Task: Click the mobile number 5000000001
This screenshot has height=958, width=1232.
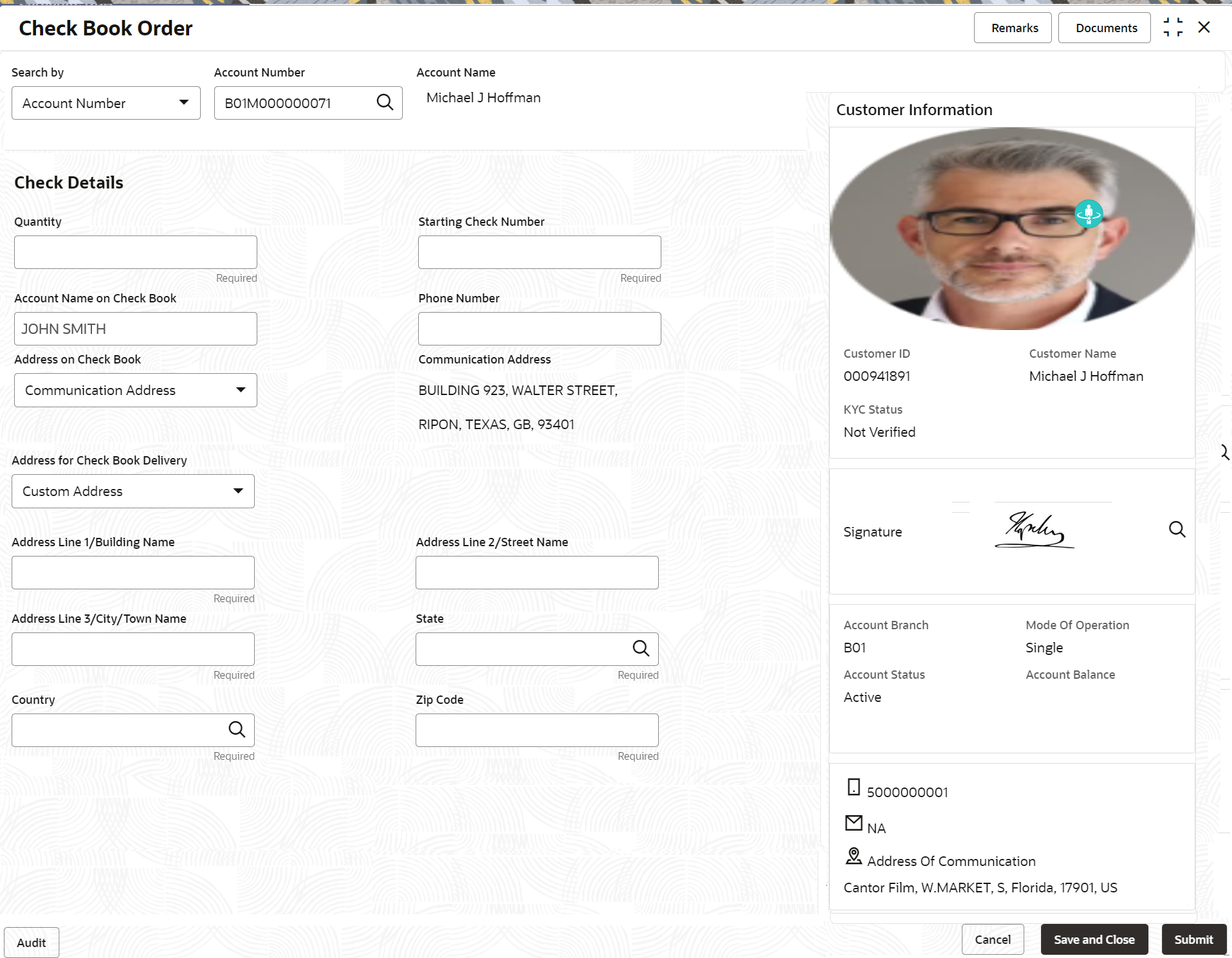Action: click(907, 793)
